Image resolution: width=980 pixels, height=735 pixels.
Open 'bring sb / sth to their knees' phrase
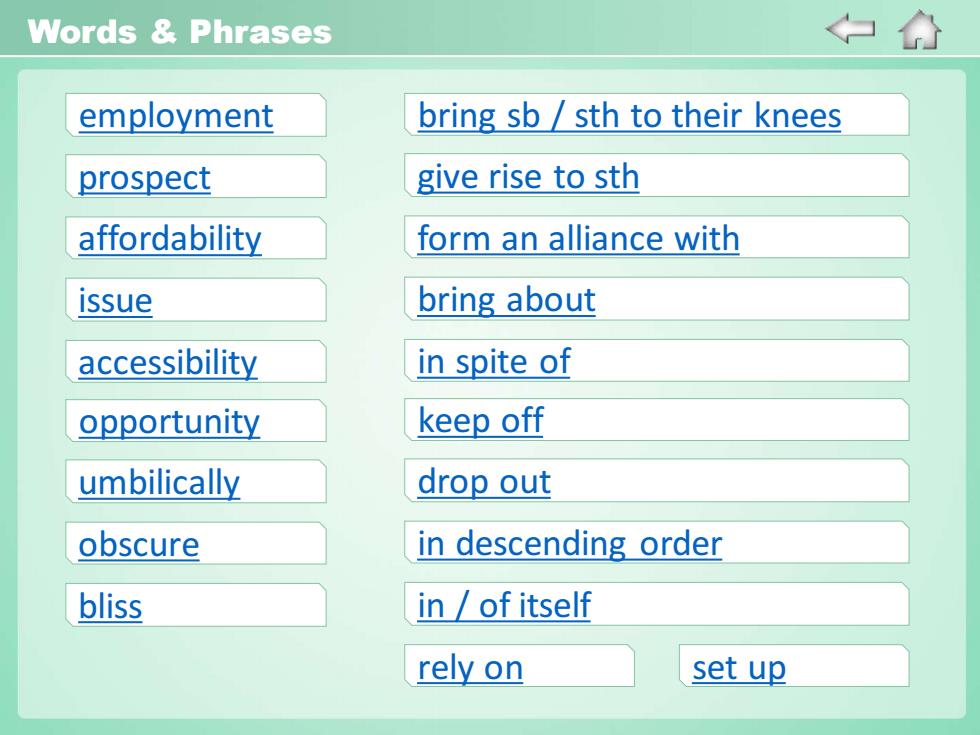pos(629,116)
